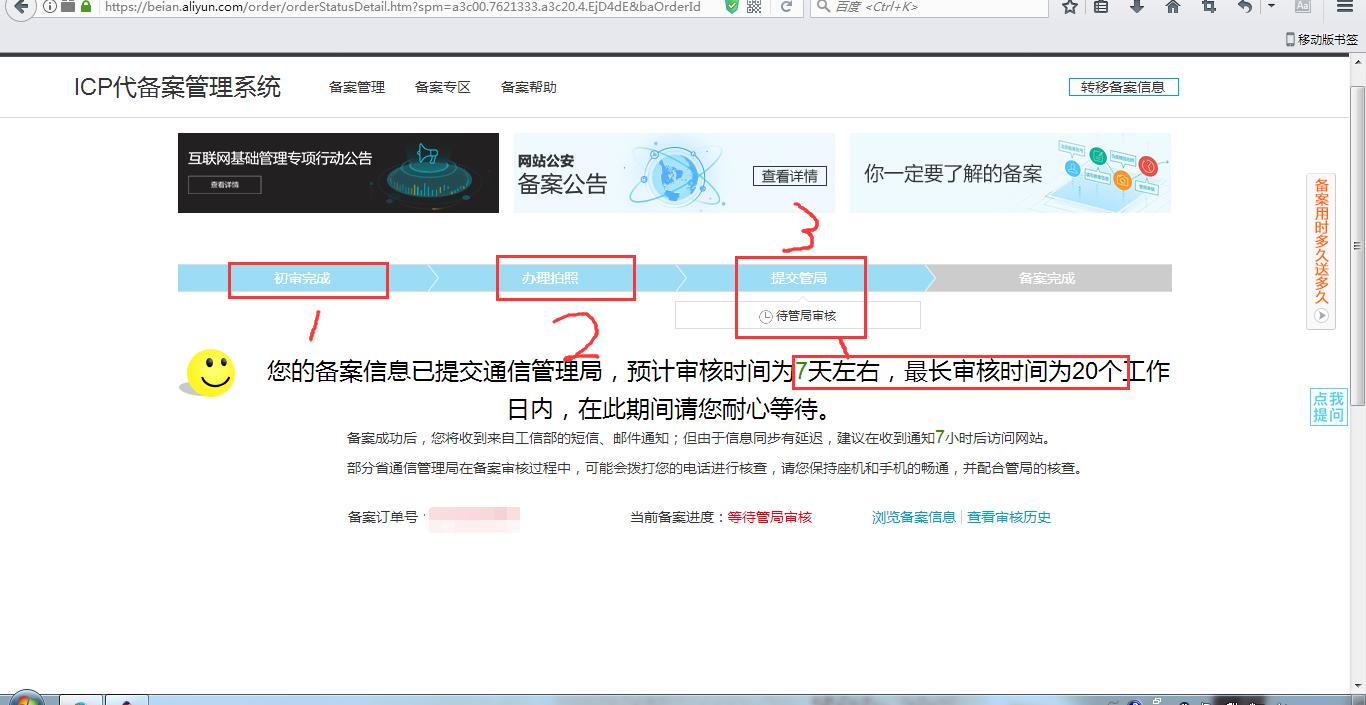Click inside the browser address bar
1366x705 pixels.
[400, 8]
